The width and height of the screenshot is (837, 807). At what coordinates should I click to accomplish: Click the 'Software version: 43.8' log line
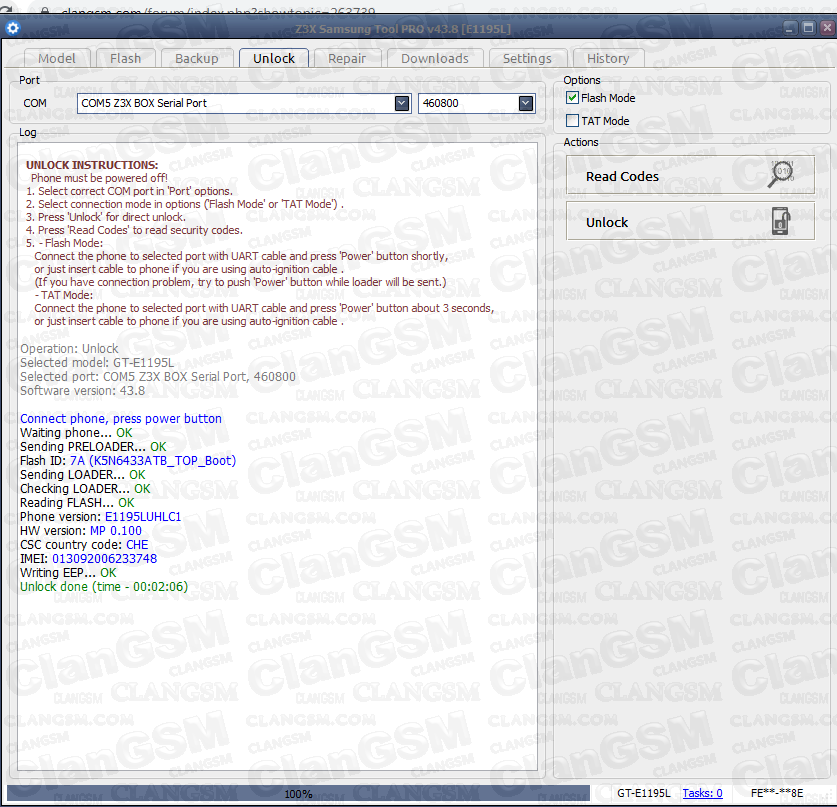[x=83, y=391]
